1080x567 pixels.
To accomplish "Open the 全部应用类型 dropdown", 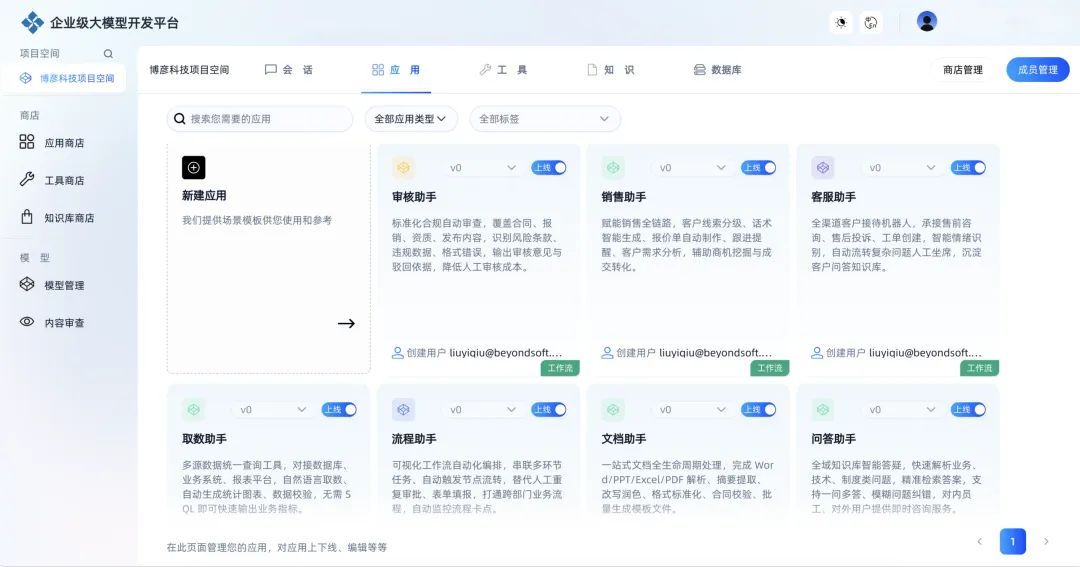I will [x=411, y=118].
